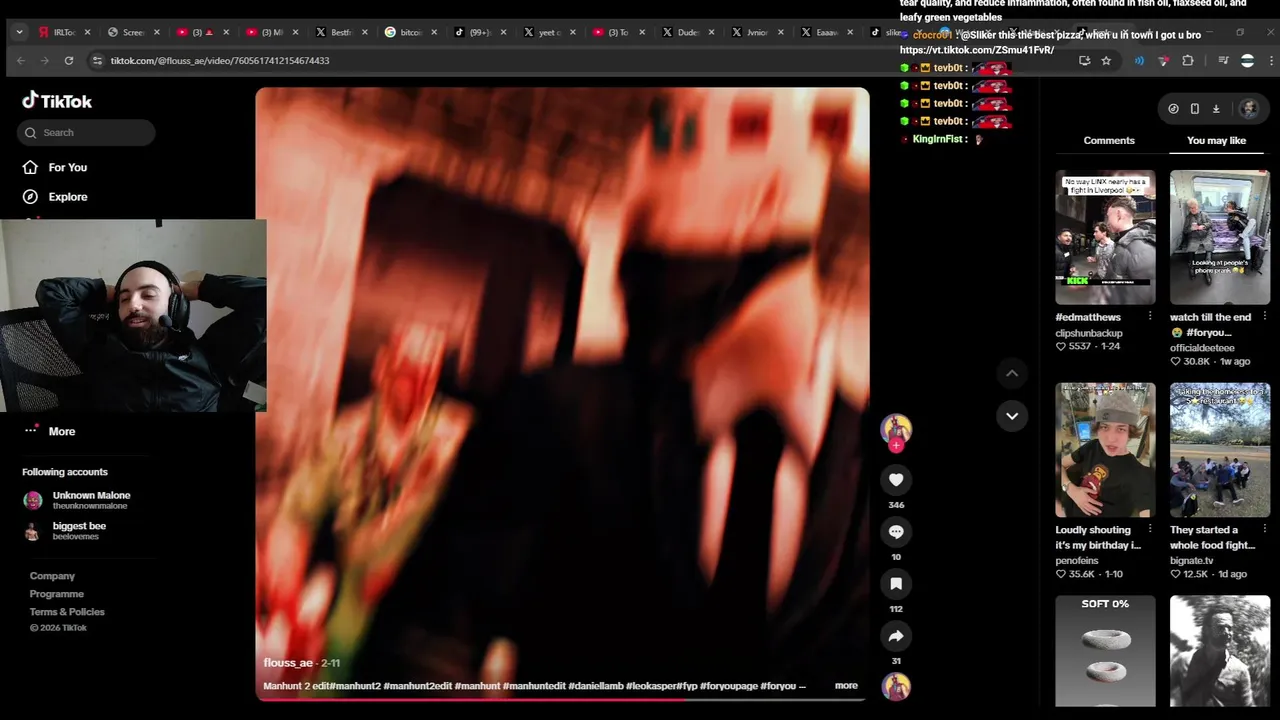Expand the More sidebar menu

coord(50,431)
